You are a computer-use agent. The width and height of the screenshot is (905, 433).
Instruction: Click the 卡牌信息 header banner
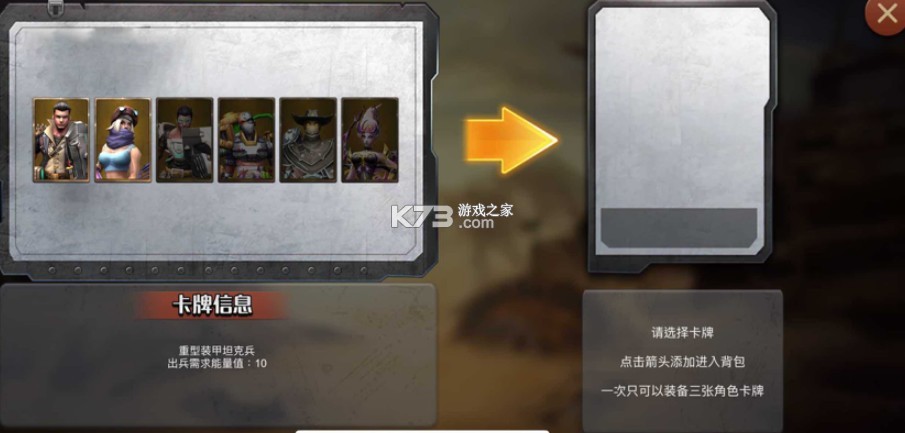pyautogui.click(x=212, y=305)
